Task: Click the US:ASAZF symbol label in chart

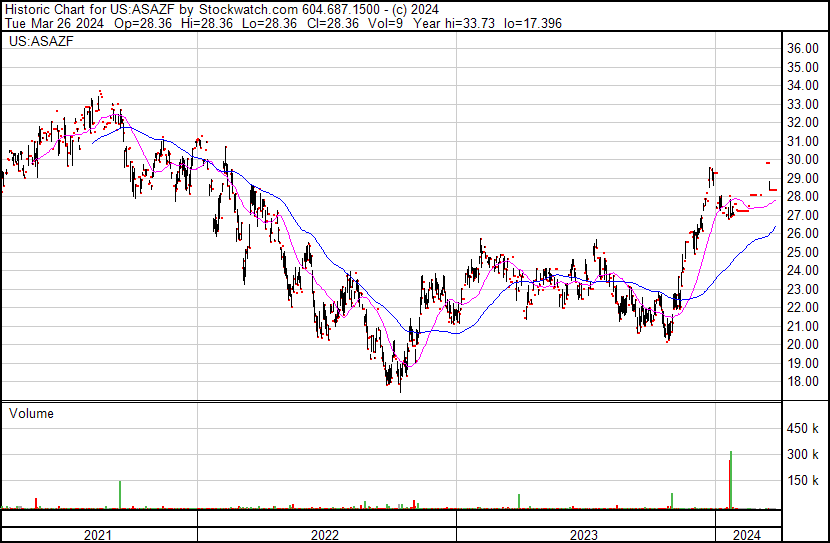Action: pos(41,41)
